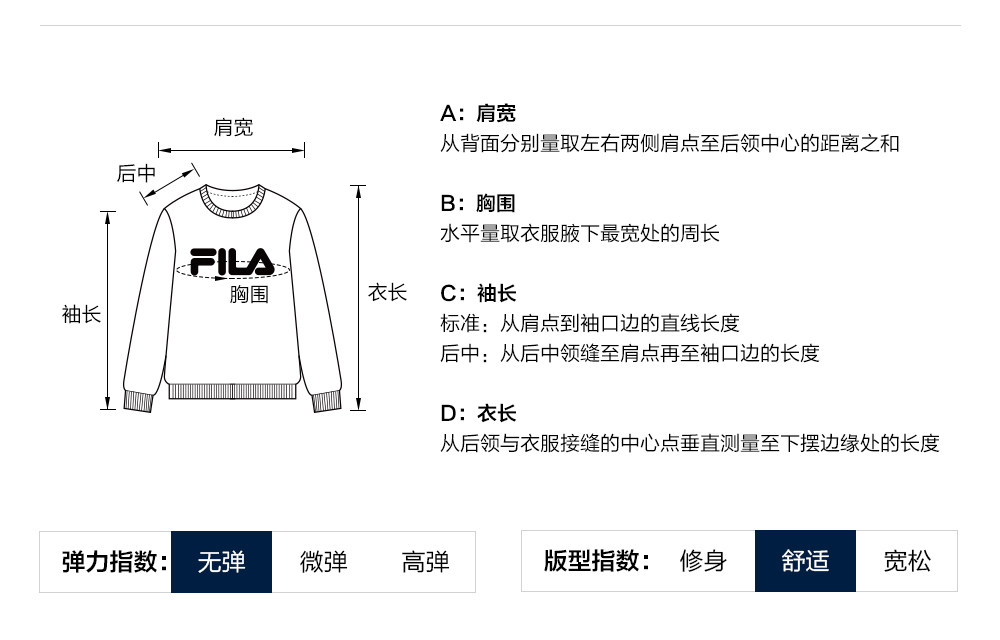
Task: Click the 衣长 label right of sweatshirt
Action: tap(387, 292)
